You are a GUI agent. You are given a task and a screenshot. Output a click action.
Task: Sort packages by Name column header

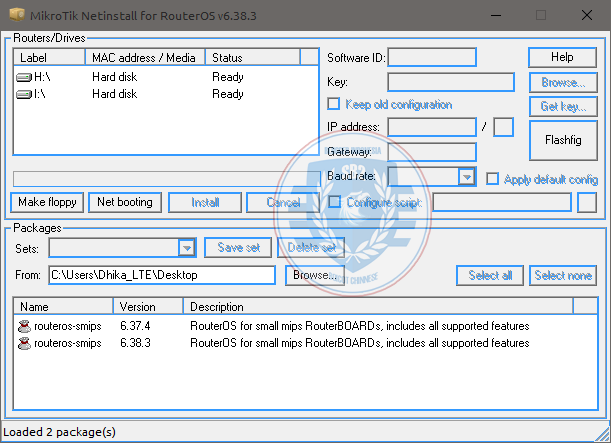pyautogui.click(x=63, y=307)
